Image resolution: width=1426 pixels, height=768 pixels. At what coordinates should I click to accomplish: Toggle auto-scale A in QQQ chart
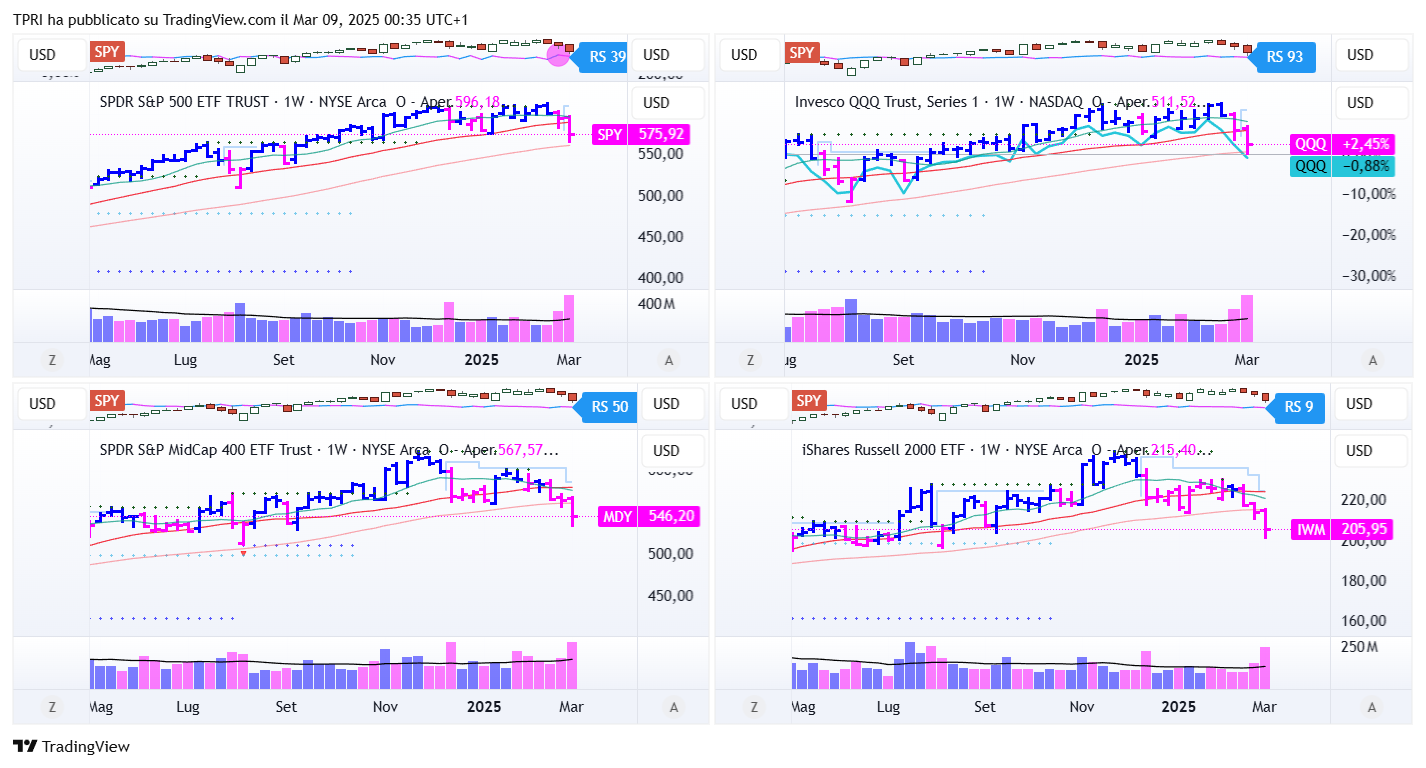[x=1372, y=360]
